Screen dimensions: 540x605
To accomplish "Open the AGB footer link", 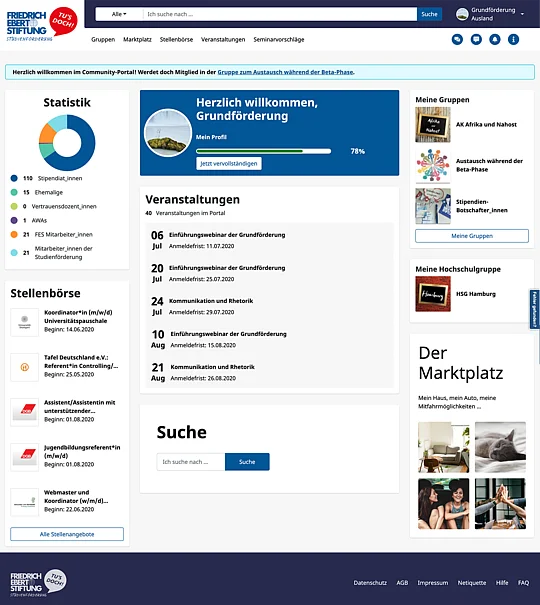I will coord(402,583).
